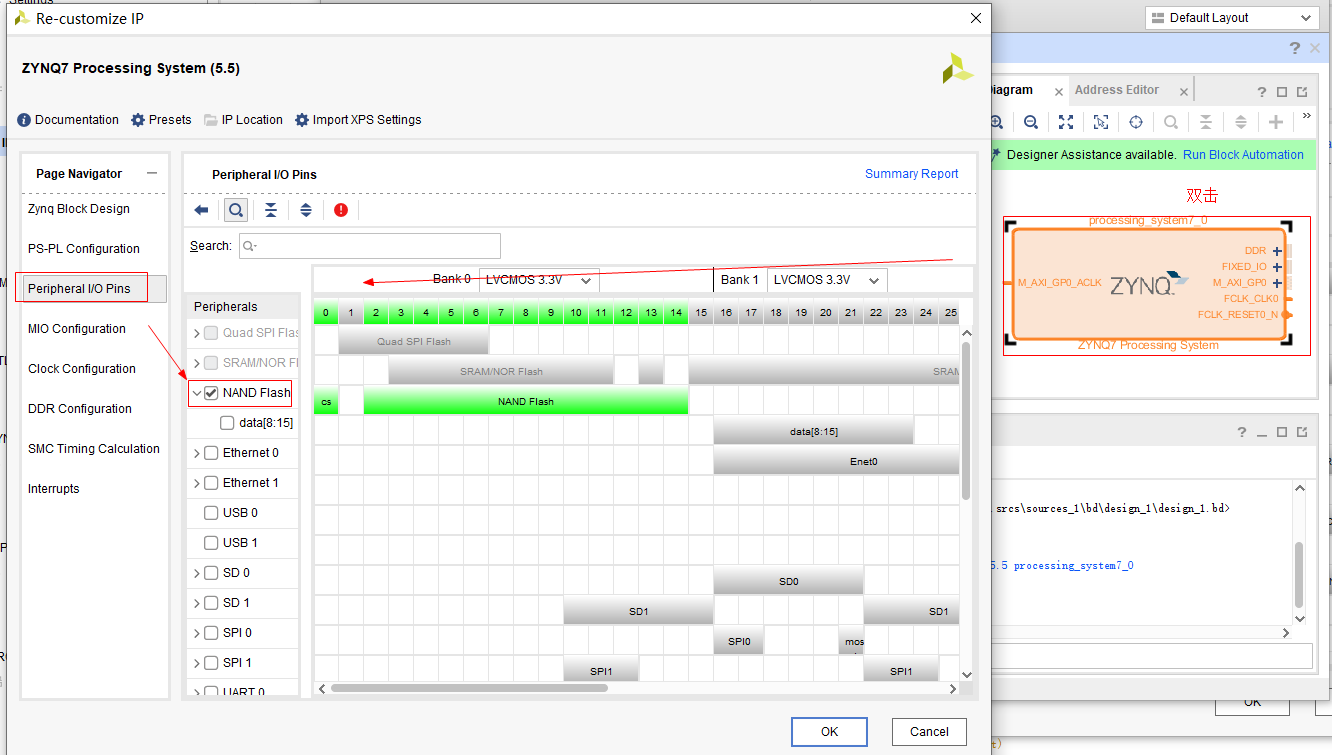Expand the SD 0 tree row
Screen dimensions: 1332x755
(x=196, y=573)
